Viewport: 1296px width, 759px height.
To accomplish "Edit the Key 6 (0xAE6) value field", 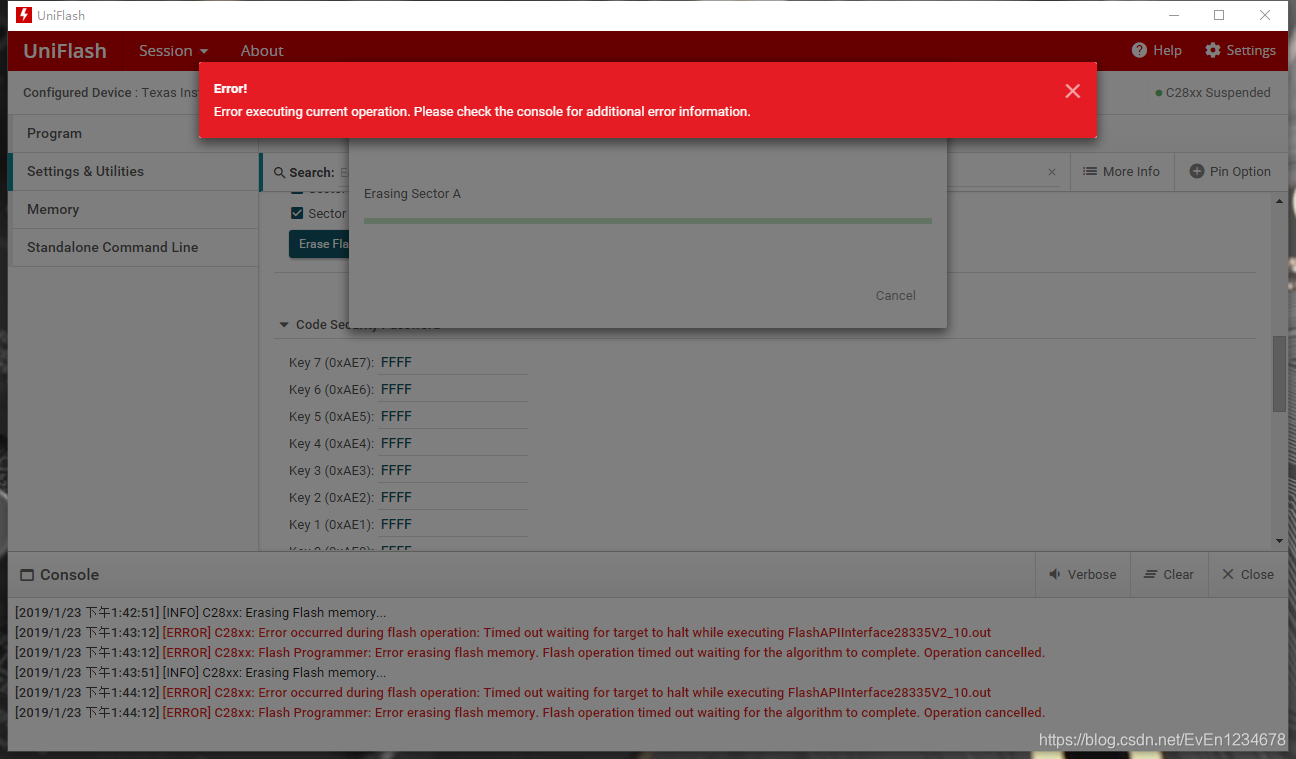I will [x=453, y=389].
